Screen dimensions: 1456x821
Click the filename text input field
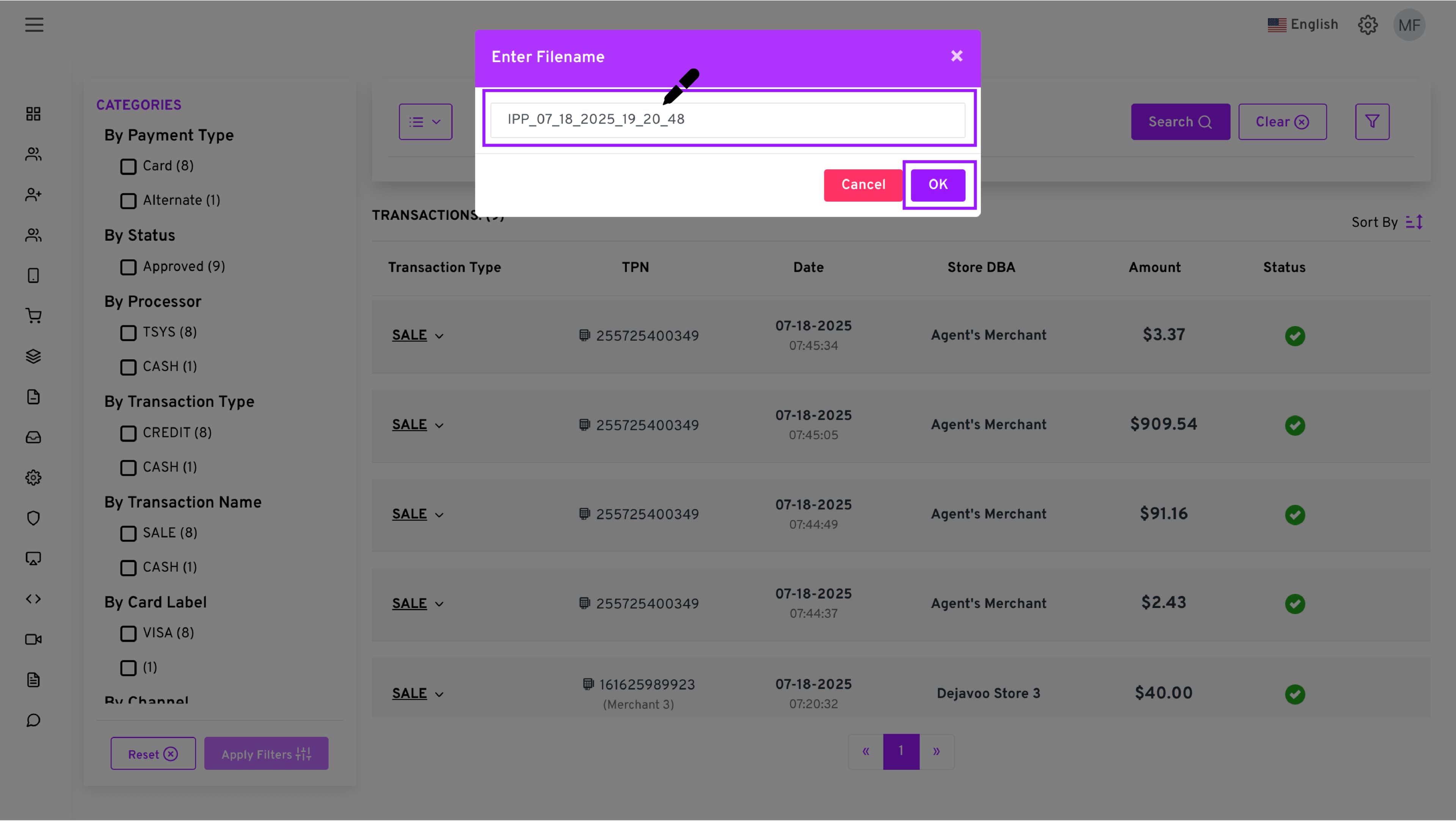(x=728, y=120)
